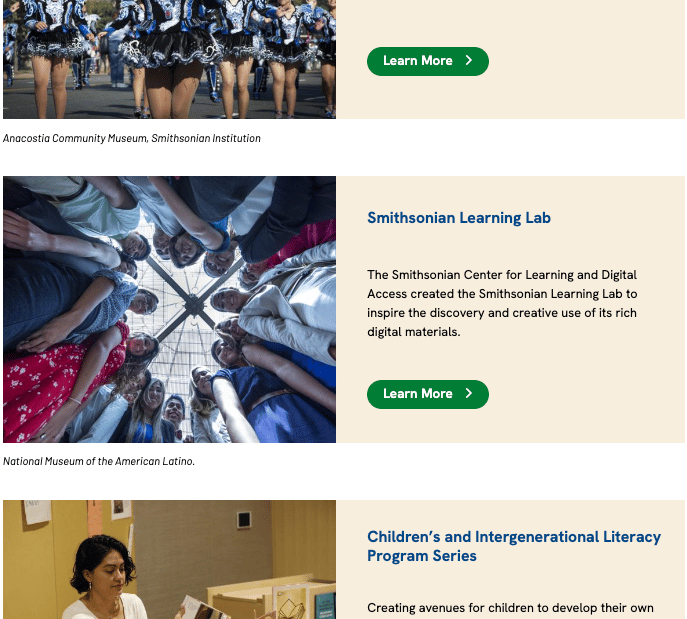
Task: Click the chevron arrow in Learning Lab's Learn More
Action: (468, 393)
